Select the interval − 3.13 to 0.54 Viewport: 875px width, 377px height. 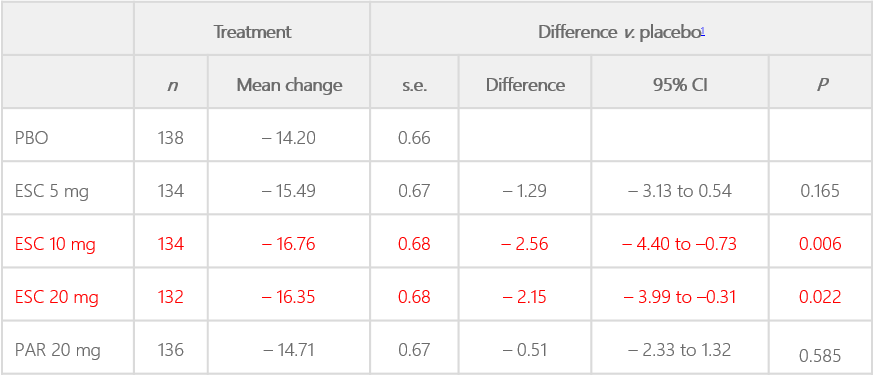680,191
